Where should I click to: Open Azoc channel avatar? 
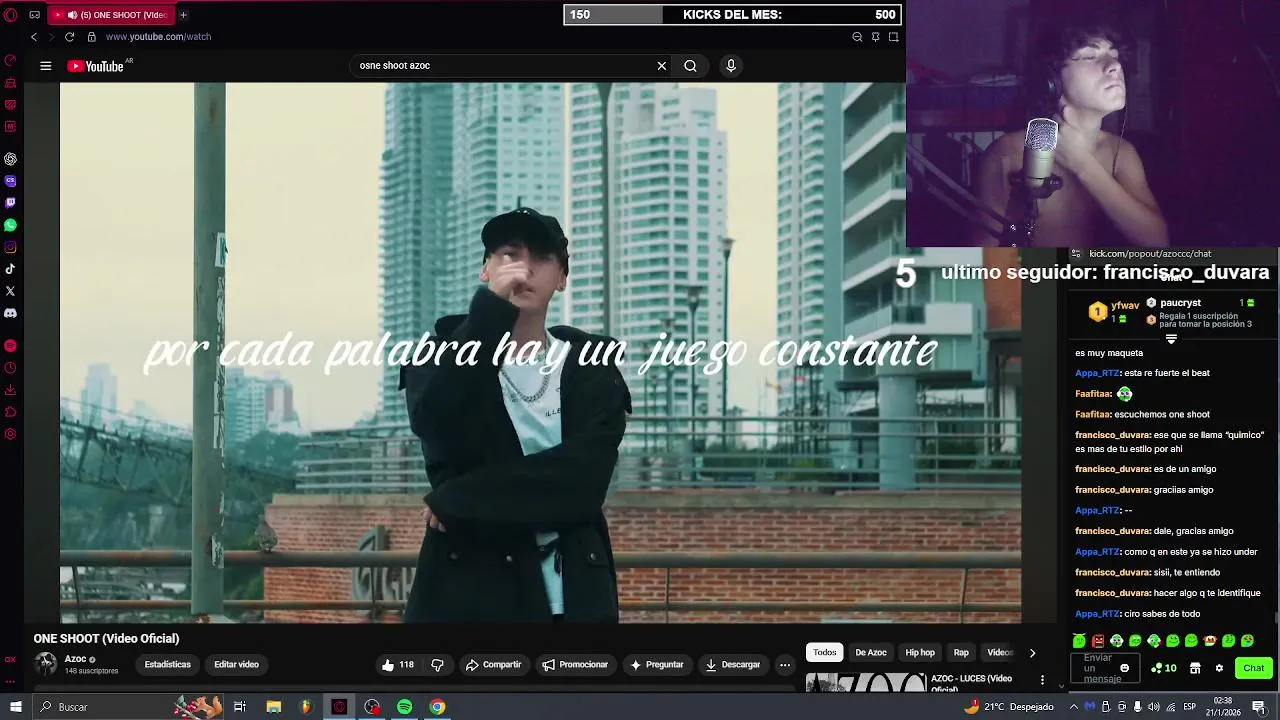(x=46, y=665)
